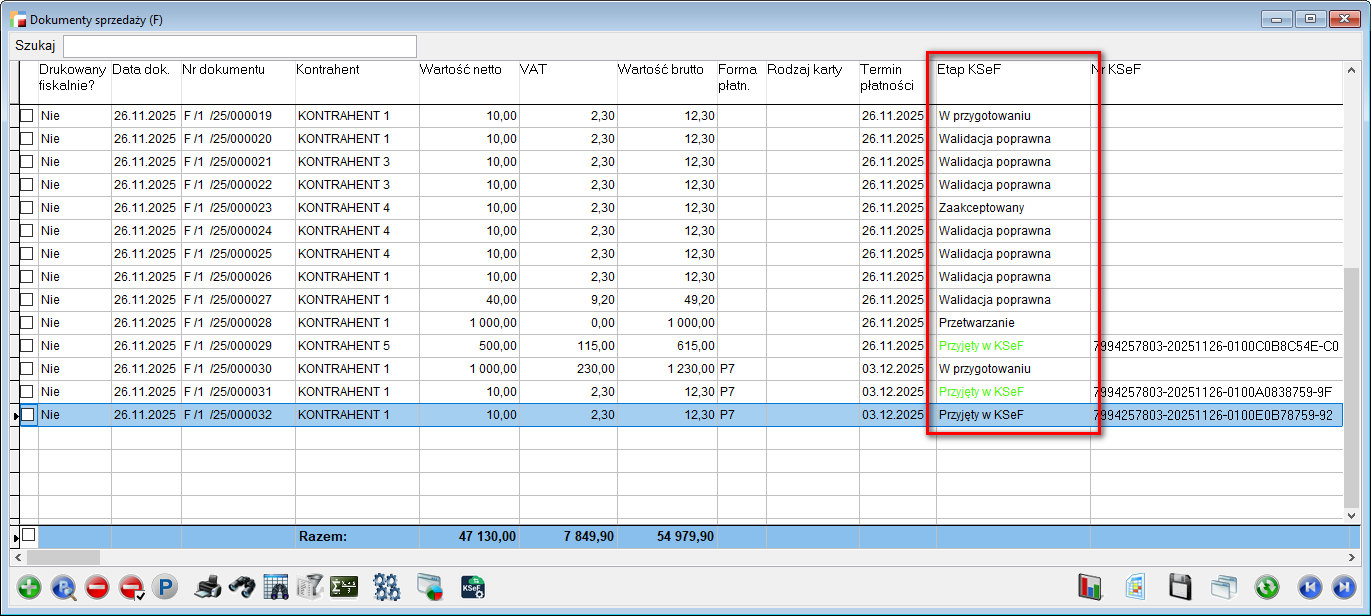
Task: Tick the checkbox in the Razem row
Action: 28,536
